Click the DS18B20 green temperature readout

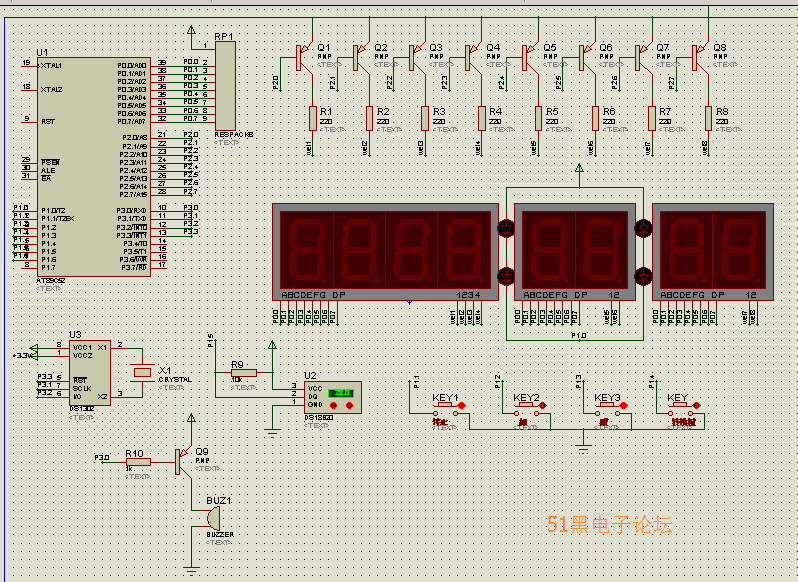(340, 393)
